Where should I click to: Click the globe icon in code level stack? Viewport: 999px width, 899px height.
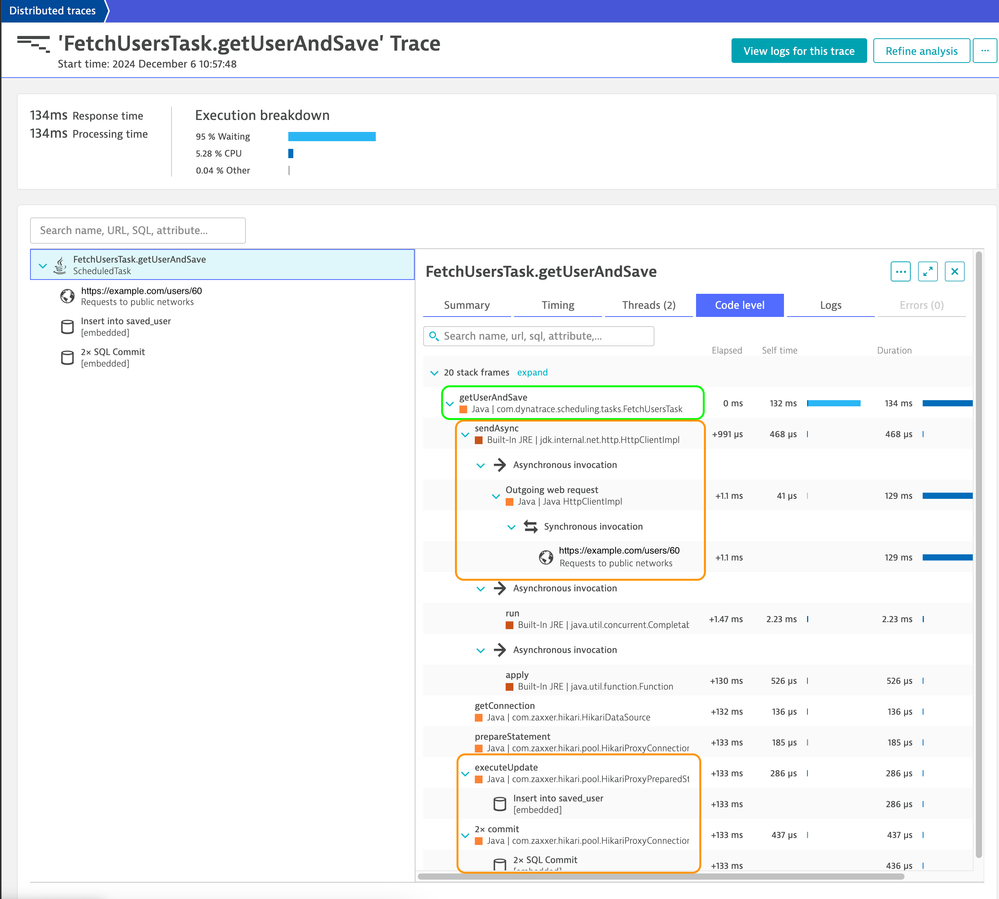pos(546,557)
